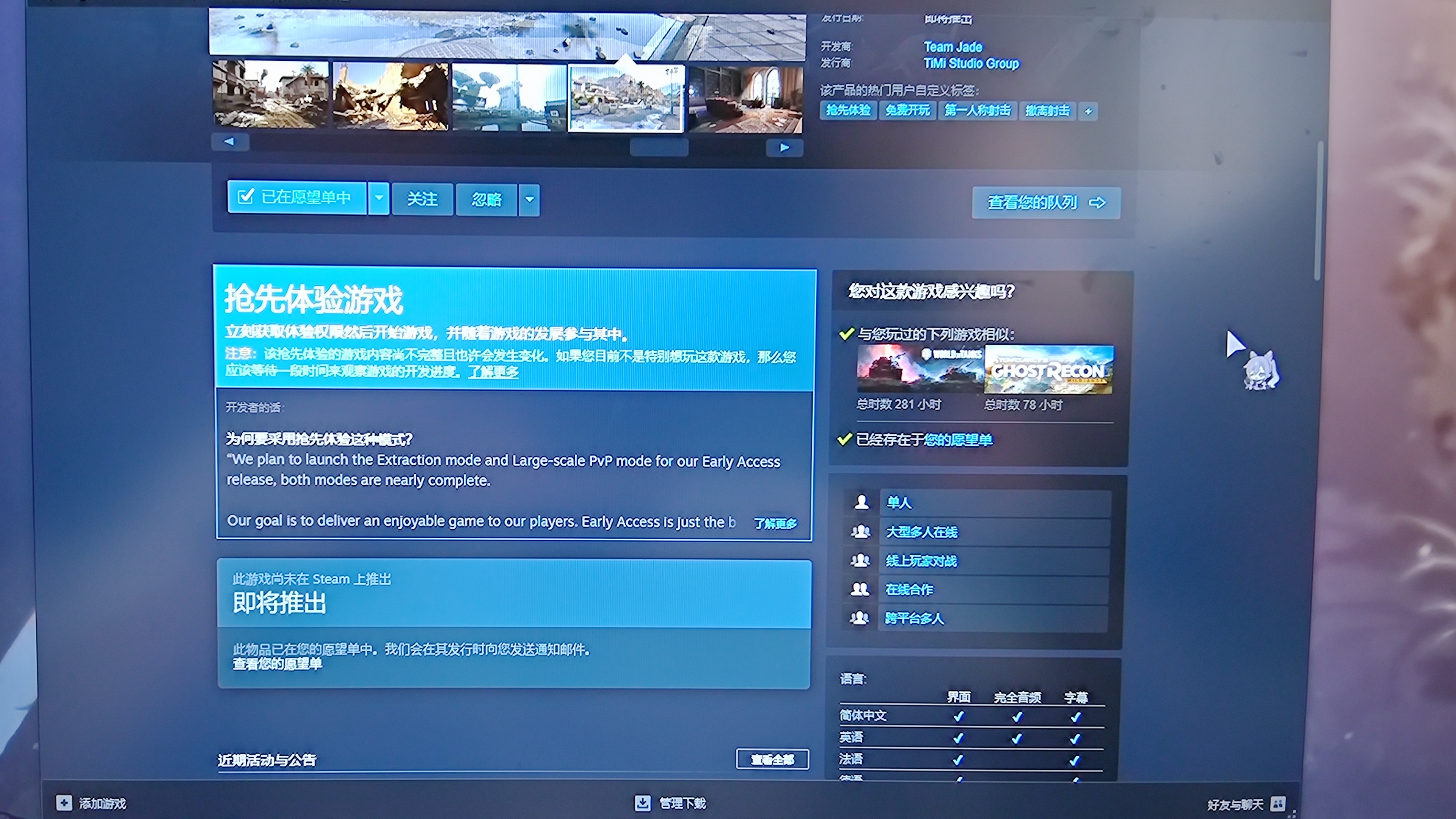Open 您的愿望单 link in interest panel
This screenshot has width=1456, height=819.
click(x=957, y=440)
